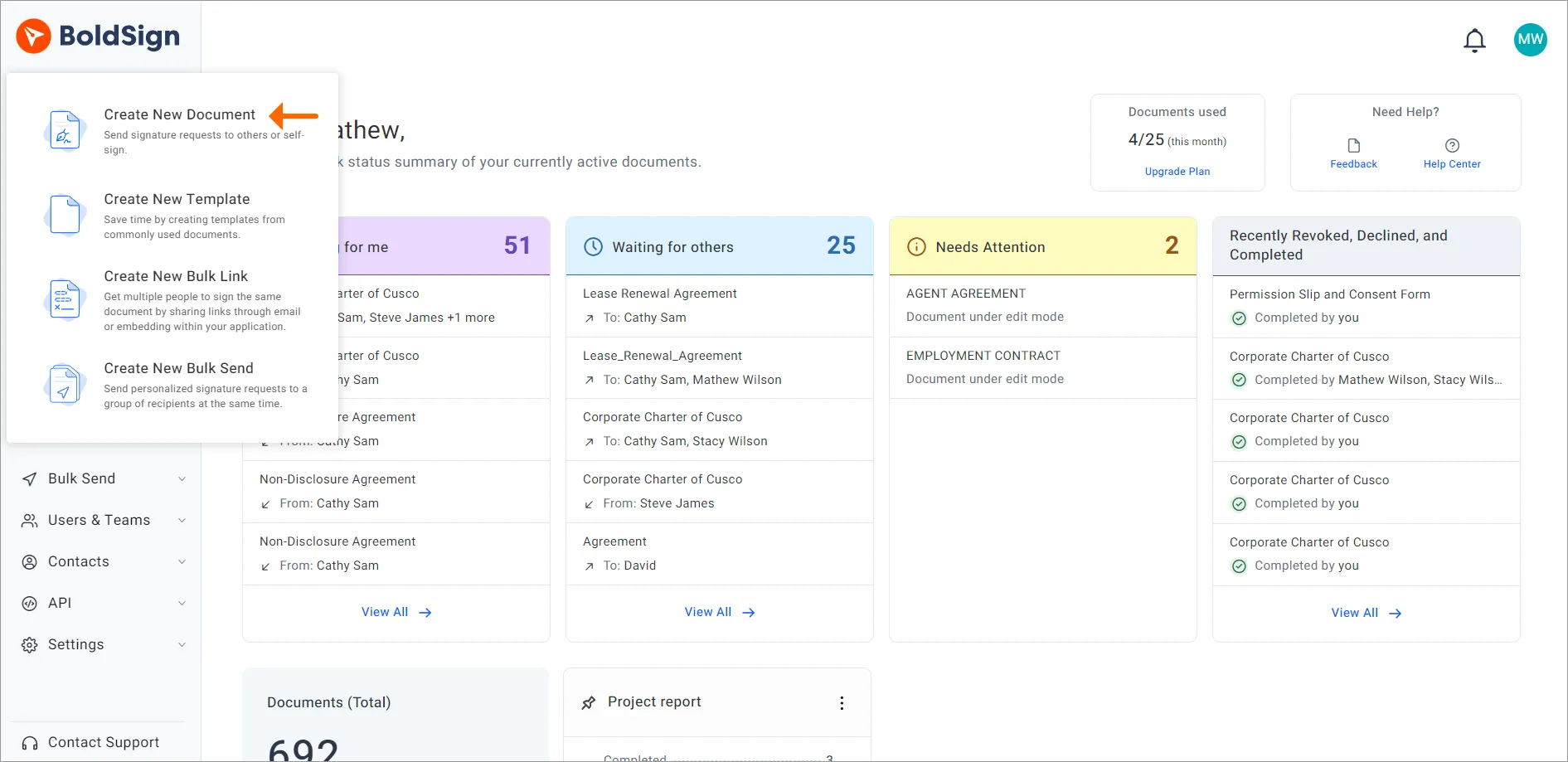Click the Waiting for others count 25

pos(841,245)
